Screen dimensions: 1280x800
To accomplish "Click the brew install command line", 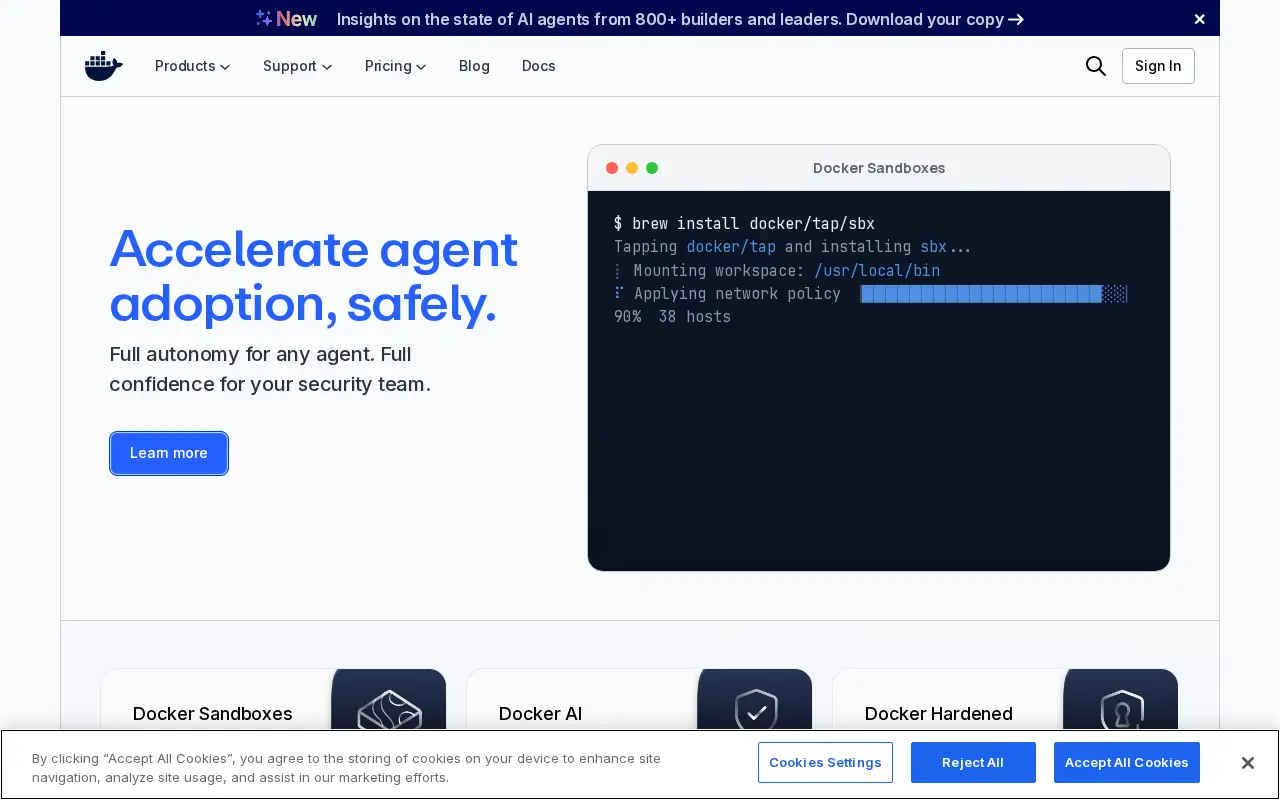I will 744,224.
